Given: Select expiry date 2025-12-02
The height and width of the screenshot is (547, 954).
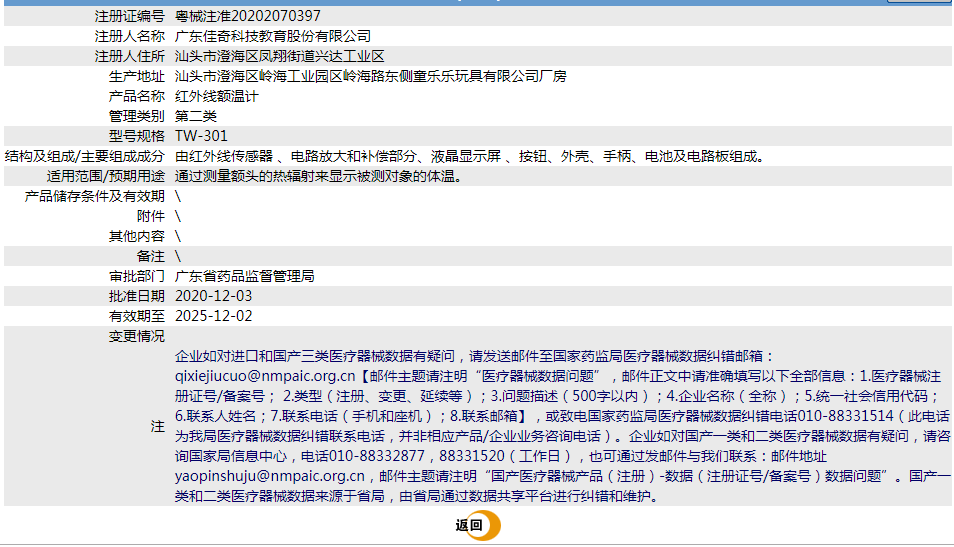Looking at the screenshot, I should coord(214,316).
